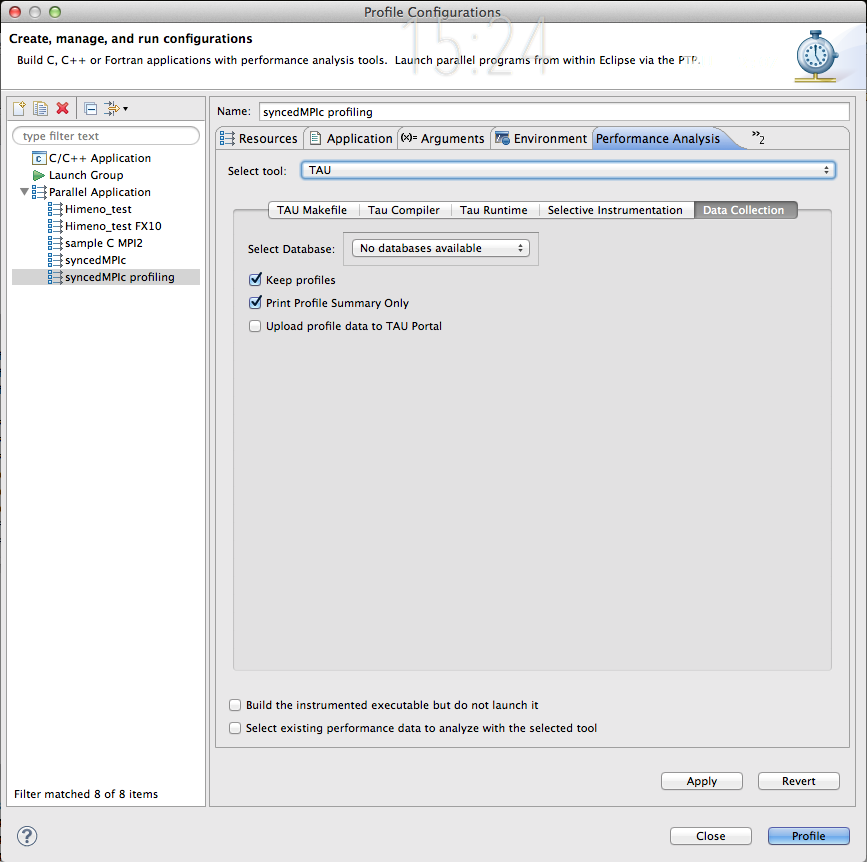Click the Resources tab icon
This screenshot has width=867, height=862.
(x=227, y=138)
